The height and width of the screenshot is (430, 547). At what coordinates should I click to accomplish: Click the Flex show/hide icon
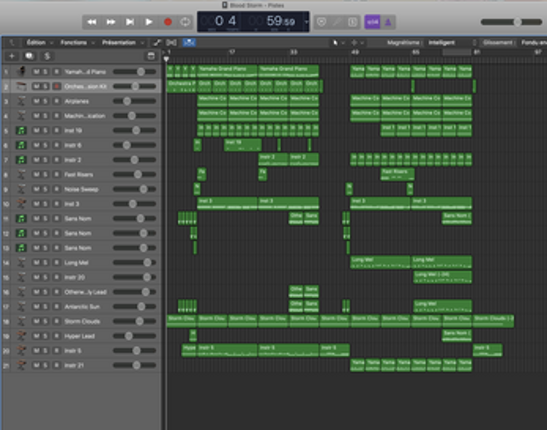pos(171,43)
